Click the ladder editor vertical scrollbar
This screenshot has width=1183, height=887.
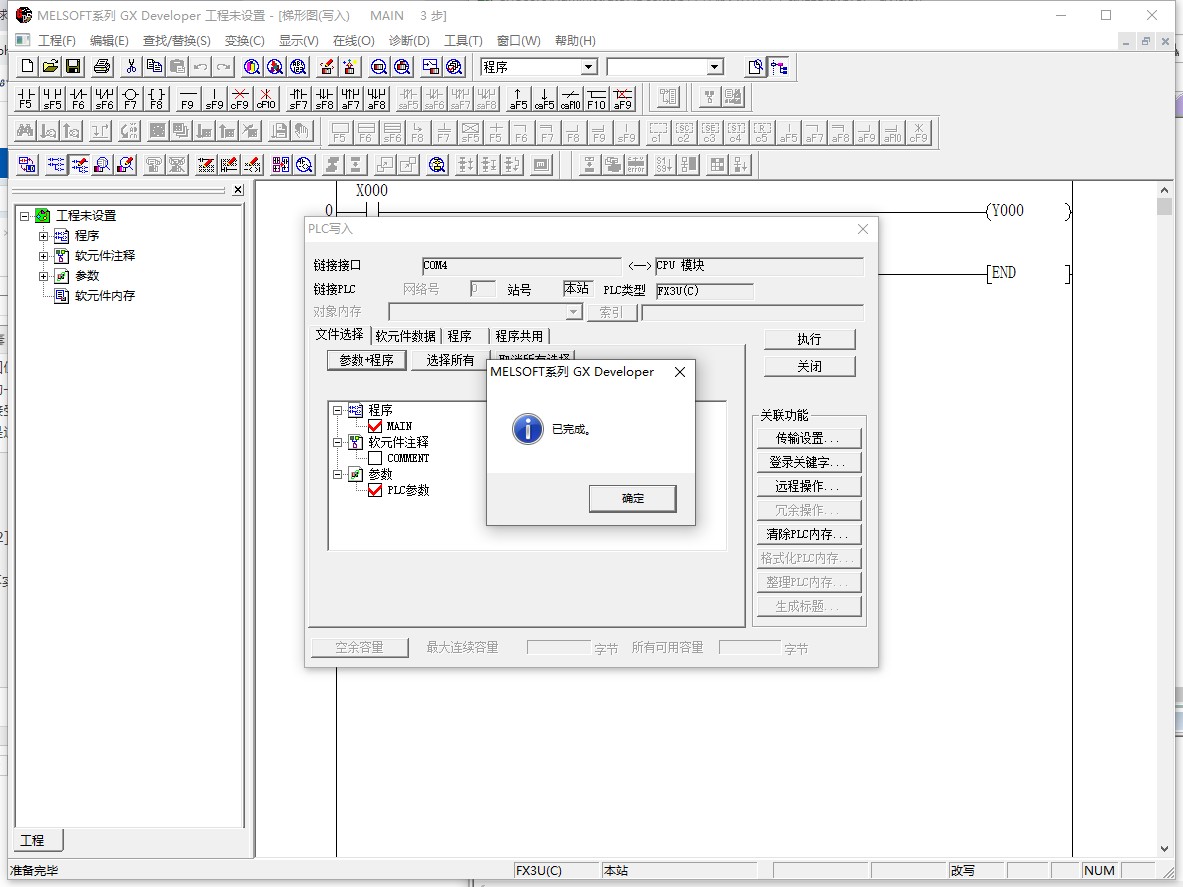[x=1164, y=520]
